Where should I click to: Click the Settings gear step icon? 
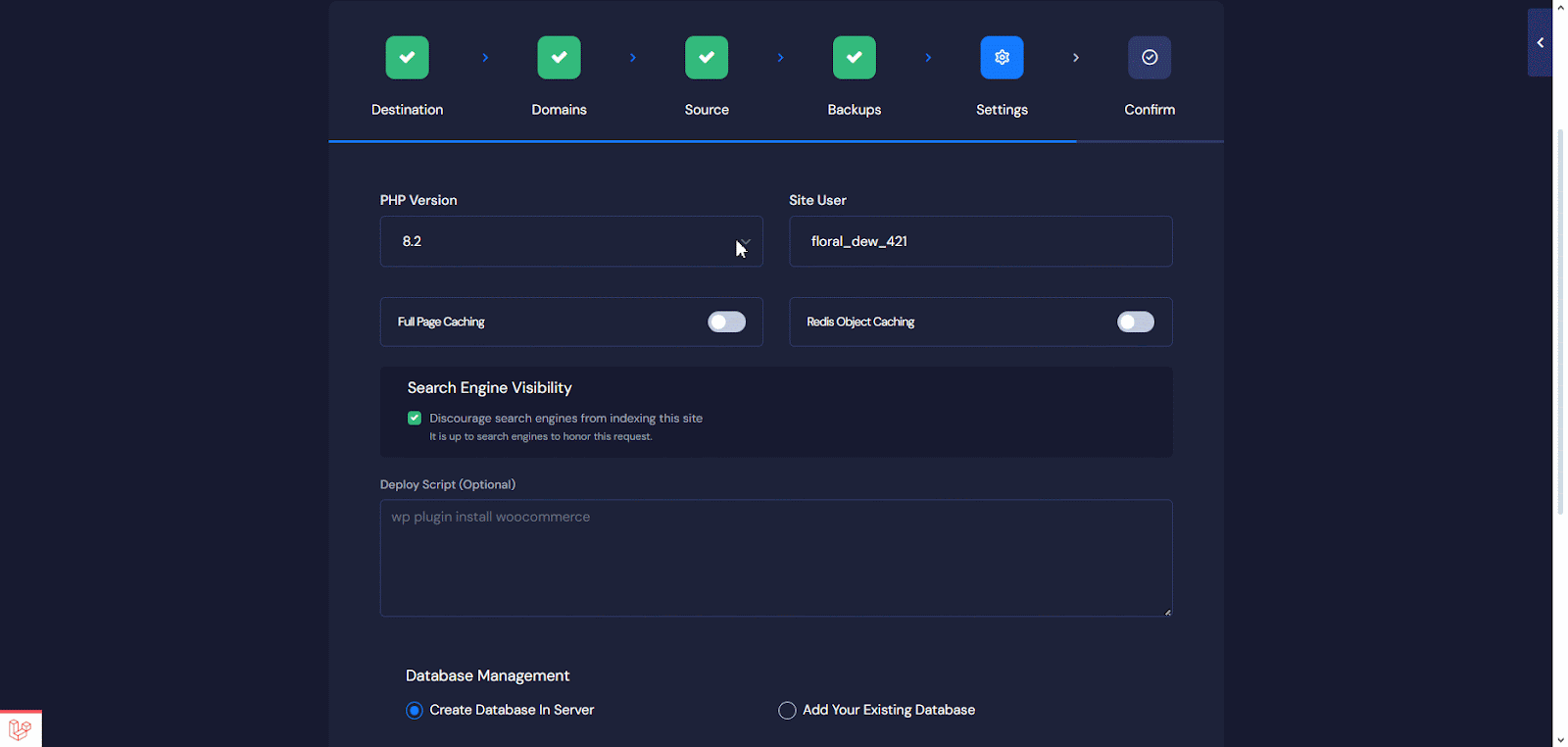pyautogui.click(x=1002, y=58)
